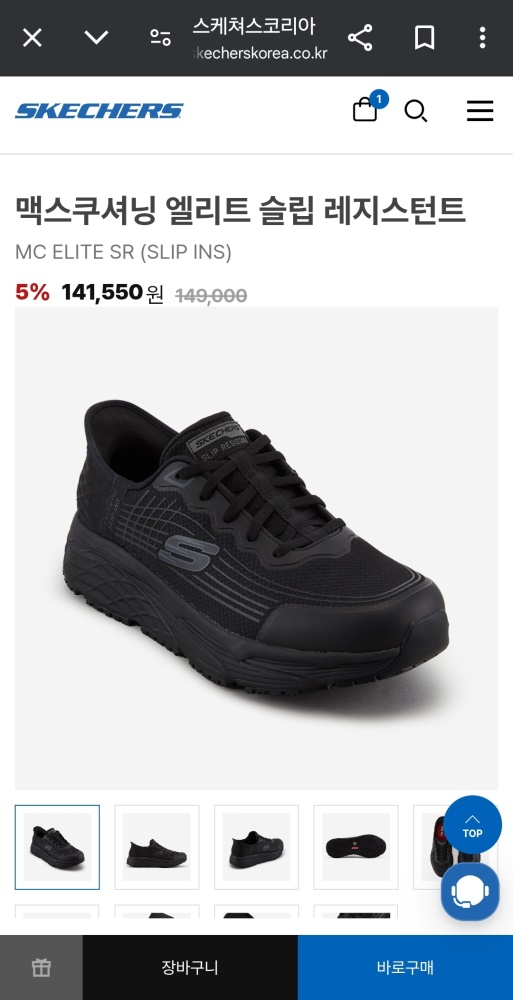This screenshot has height=1000, width=513.
Task: Close the in-app browser tab
Action: coord(32,38)
